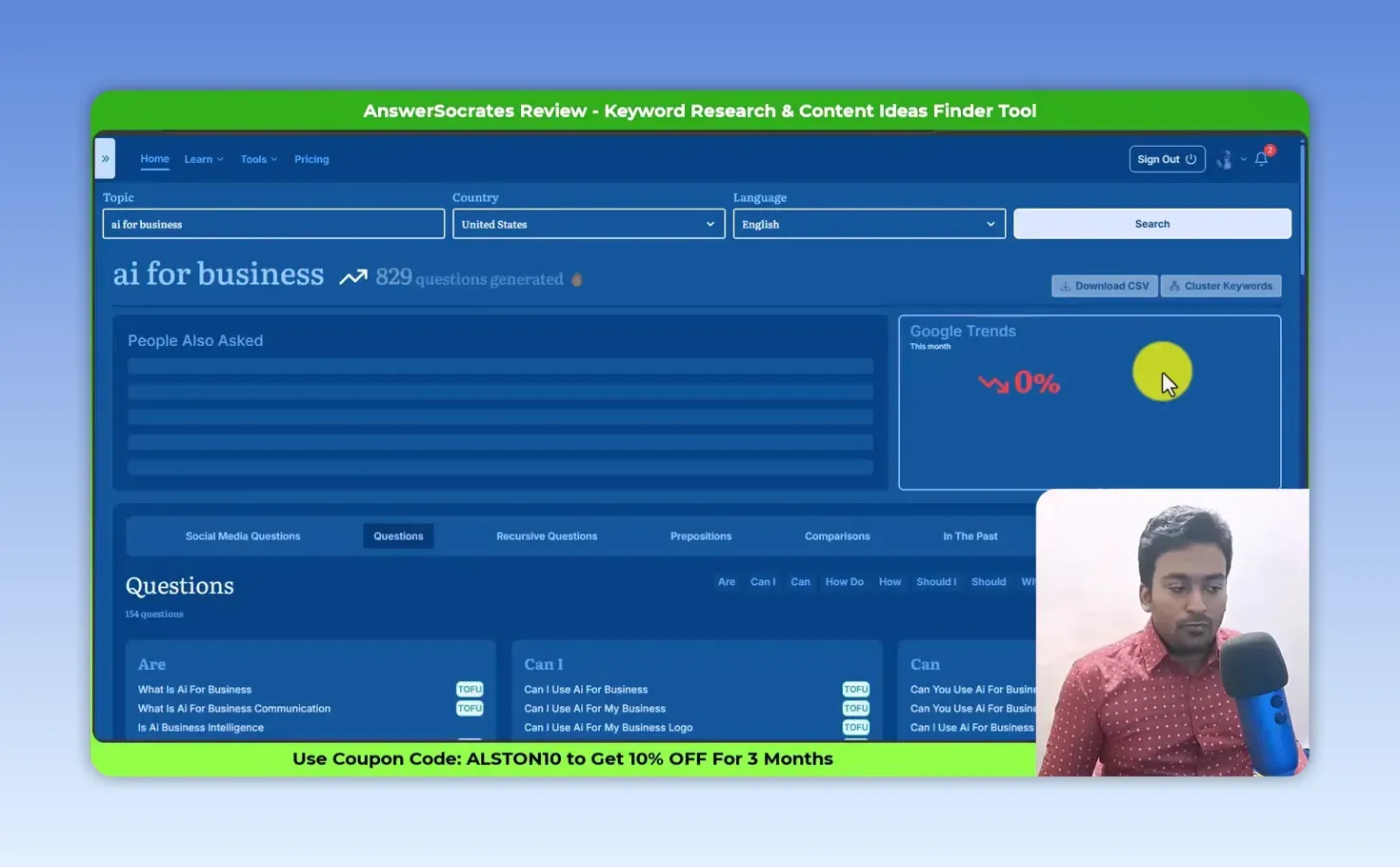This screenshot has height=867, width=1400.
Task: Switch to the Recursive Questions tab
Action: 547,536
